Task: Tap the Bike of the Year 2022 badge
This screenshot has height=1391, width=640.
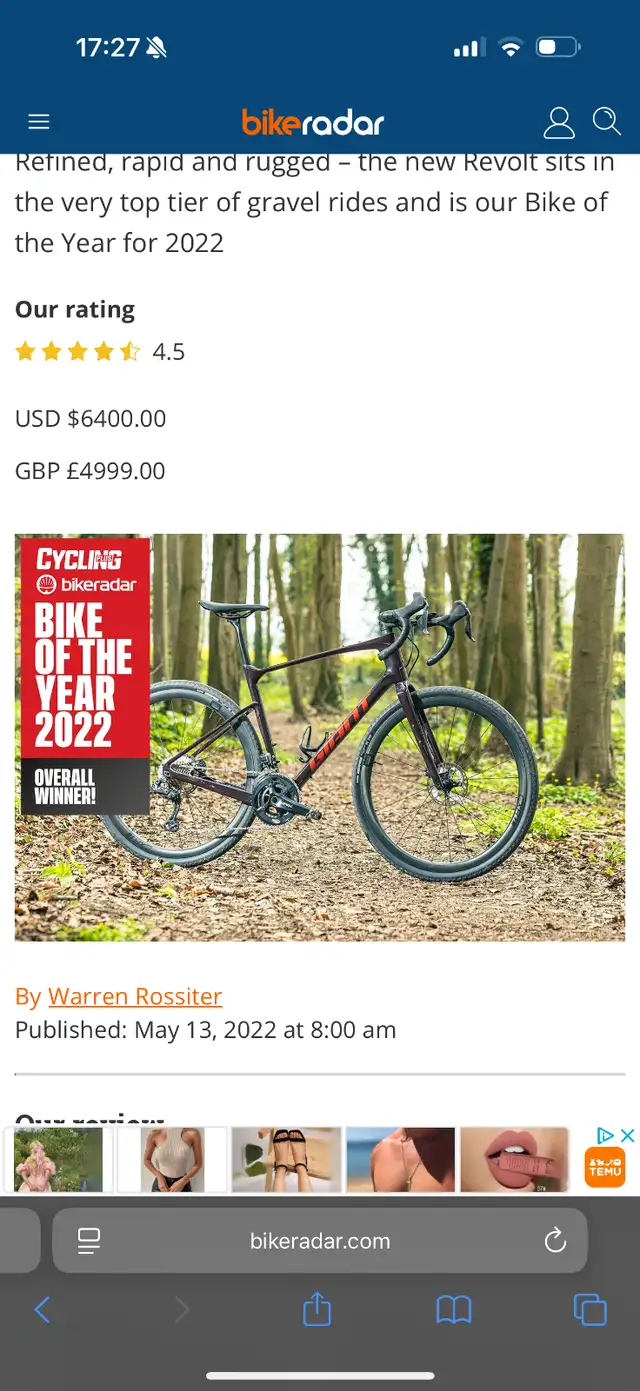Action: 86,675
